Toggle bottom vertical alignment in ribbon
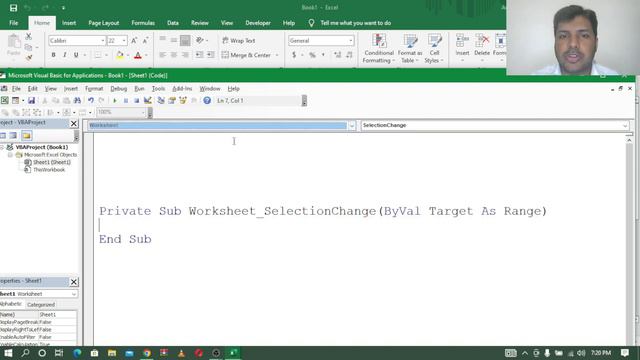This screenshot has height=360, width=640. (x=185, y=40)
